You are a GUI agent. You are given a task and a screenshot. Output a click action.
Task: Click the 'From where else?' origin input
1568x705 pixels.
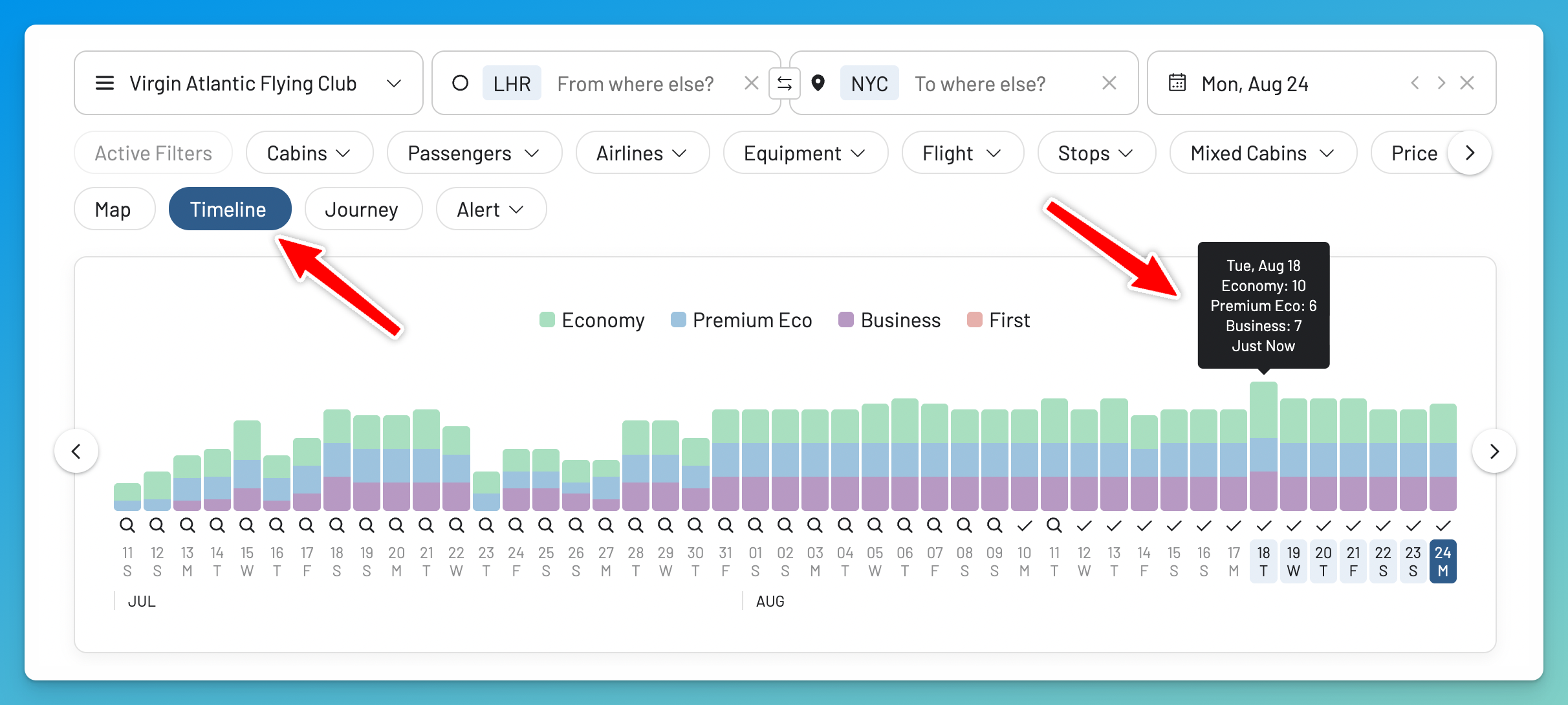click(x=635, y=83)
